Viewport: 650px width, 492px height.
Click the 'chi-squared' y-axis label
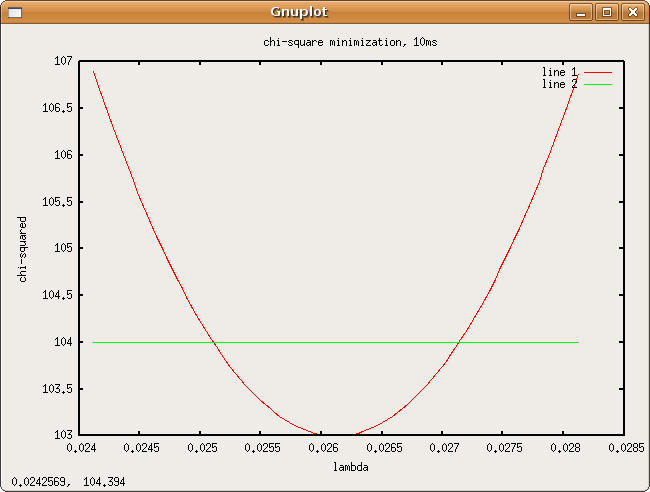tap(23, 247)
